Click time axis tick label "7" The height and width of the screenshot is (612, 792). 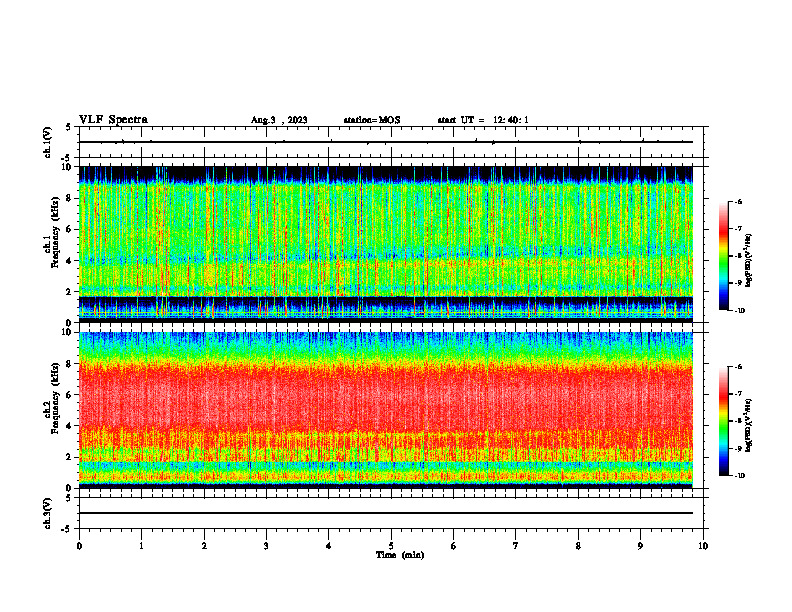tap(516, 546)
